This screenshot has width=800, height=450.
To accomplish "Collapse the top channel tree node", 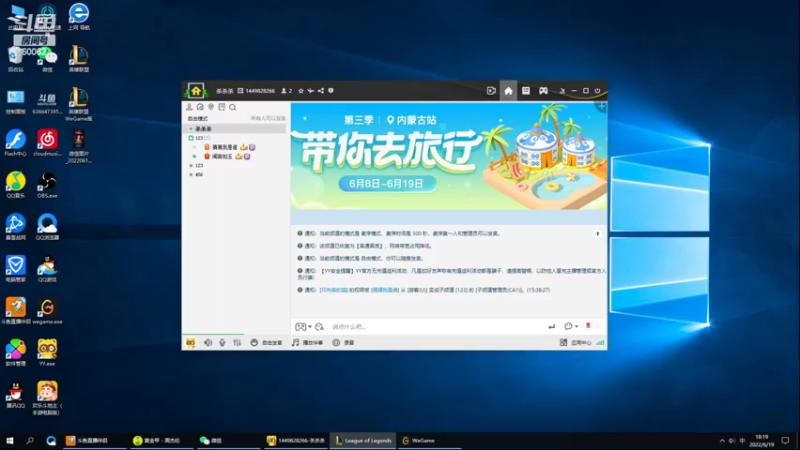I will tap(191, 129).
